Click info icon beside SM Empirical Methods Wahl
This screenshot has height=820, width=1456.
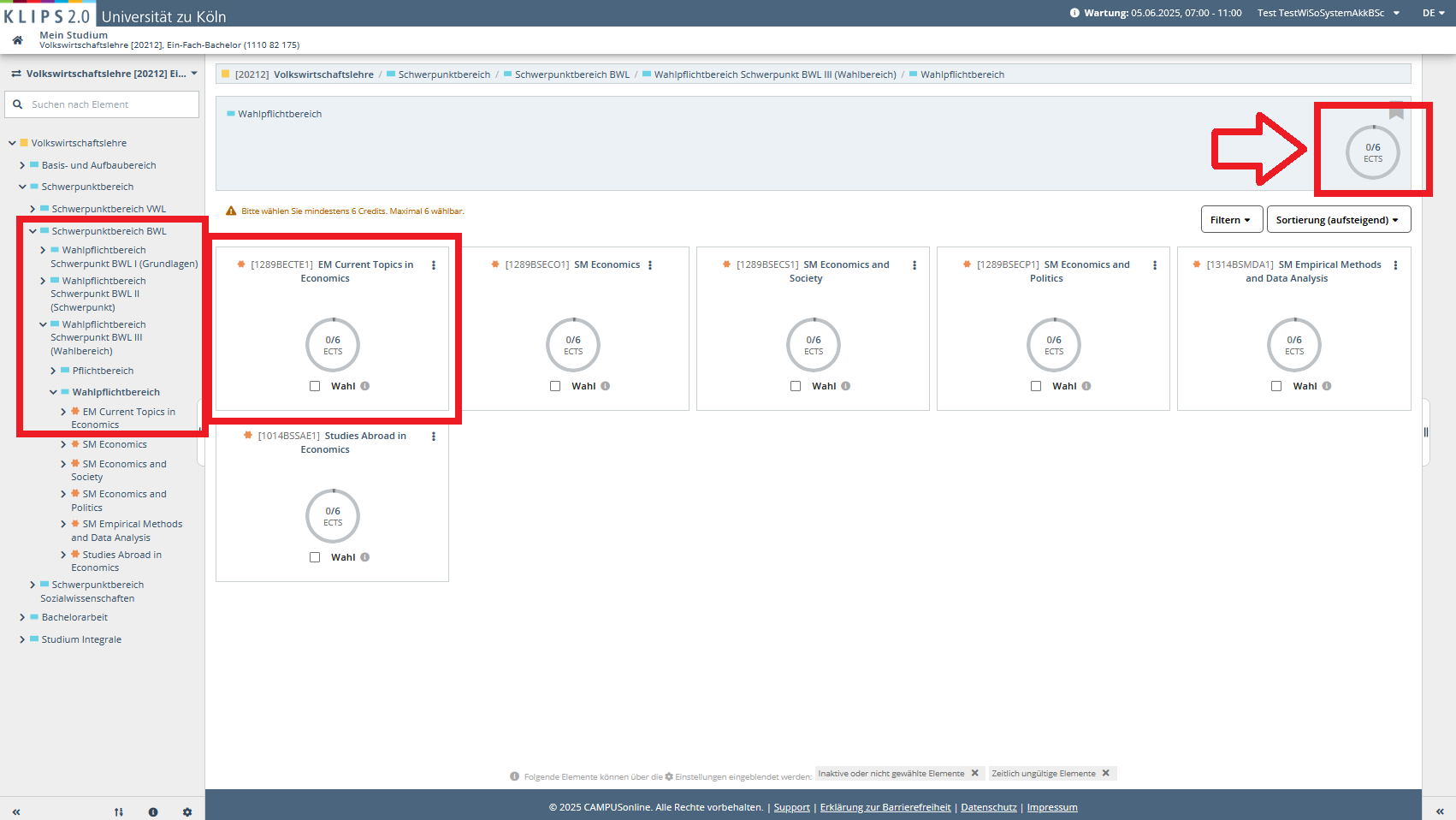point(1327,386)
